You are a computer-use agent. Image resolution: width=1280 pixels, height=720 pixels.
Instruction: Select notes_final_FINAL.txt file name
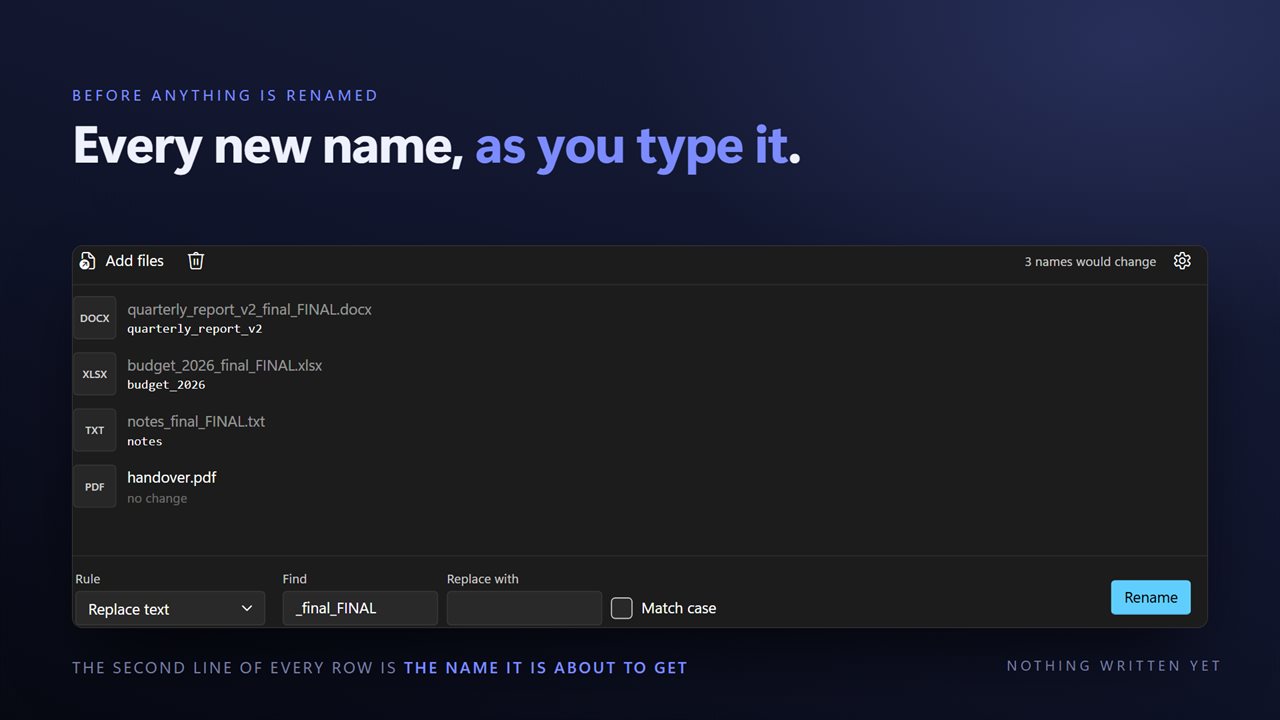[196, 422]
